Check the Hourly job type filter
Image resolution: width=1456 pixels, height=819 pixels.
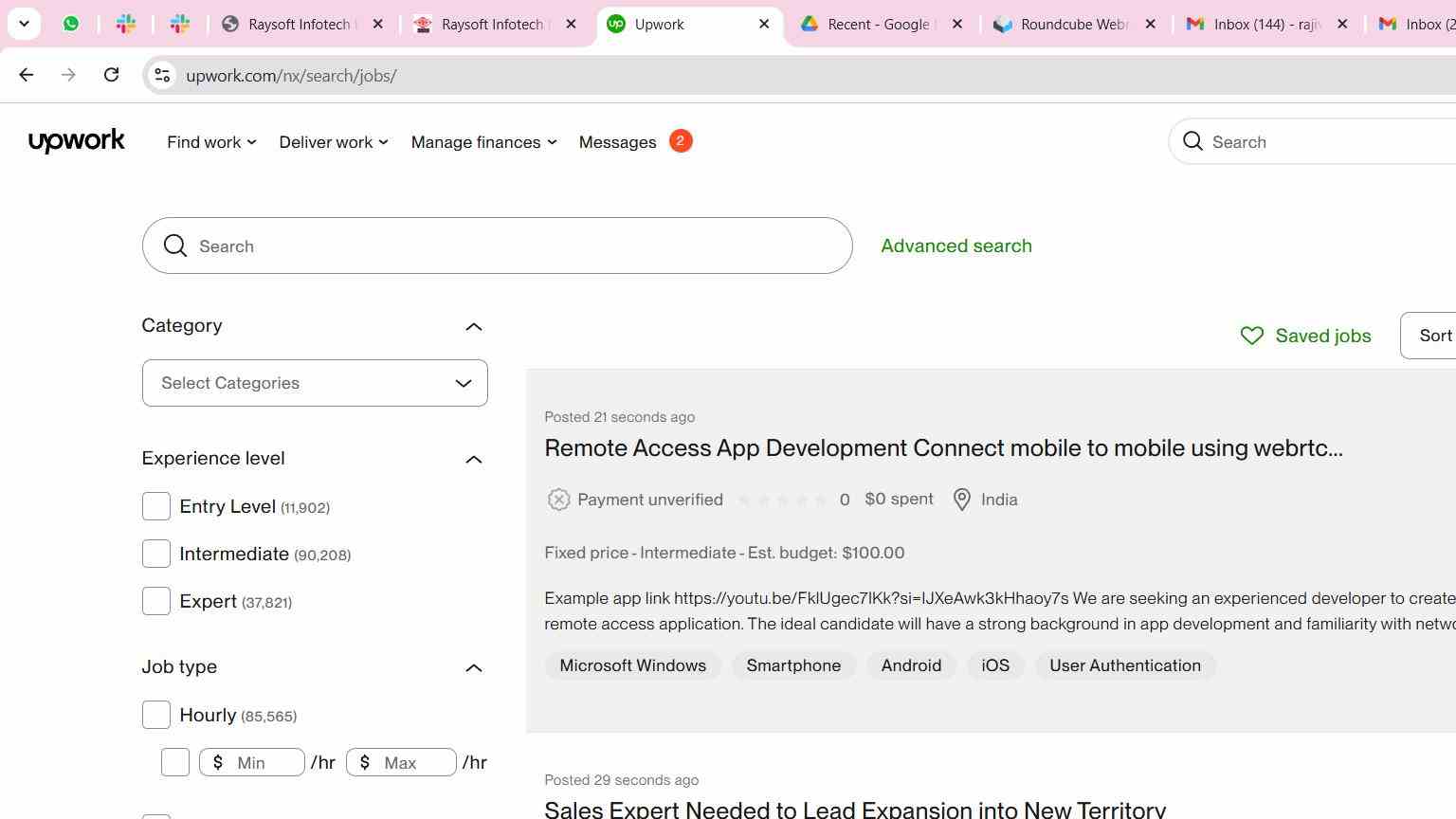pyautogui.click(x=156, y=715)
